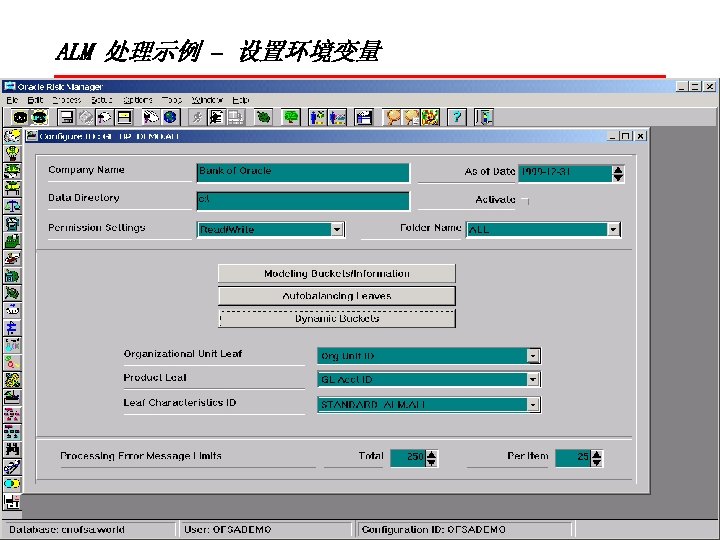Click the first blue person icon in the toolbar
The width and height of the screenshot is (720, 540).
(318, 118)
